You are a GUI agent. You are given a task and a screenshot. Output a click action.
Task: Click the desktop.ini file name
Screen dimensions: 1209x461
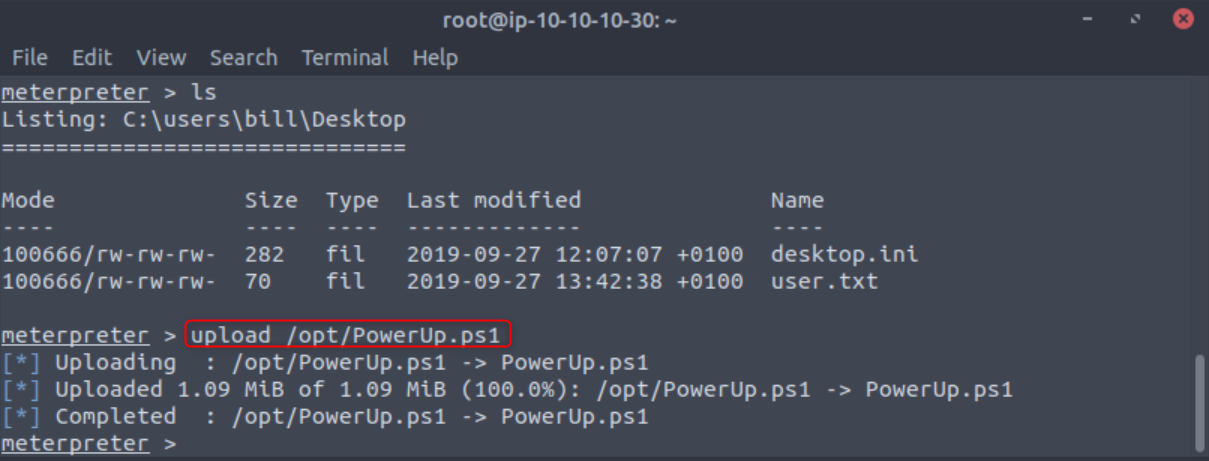[x=844, y=254]
